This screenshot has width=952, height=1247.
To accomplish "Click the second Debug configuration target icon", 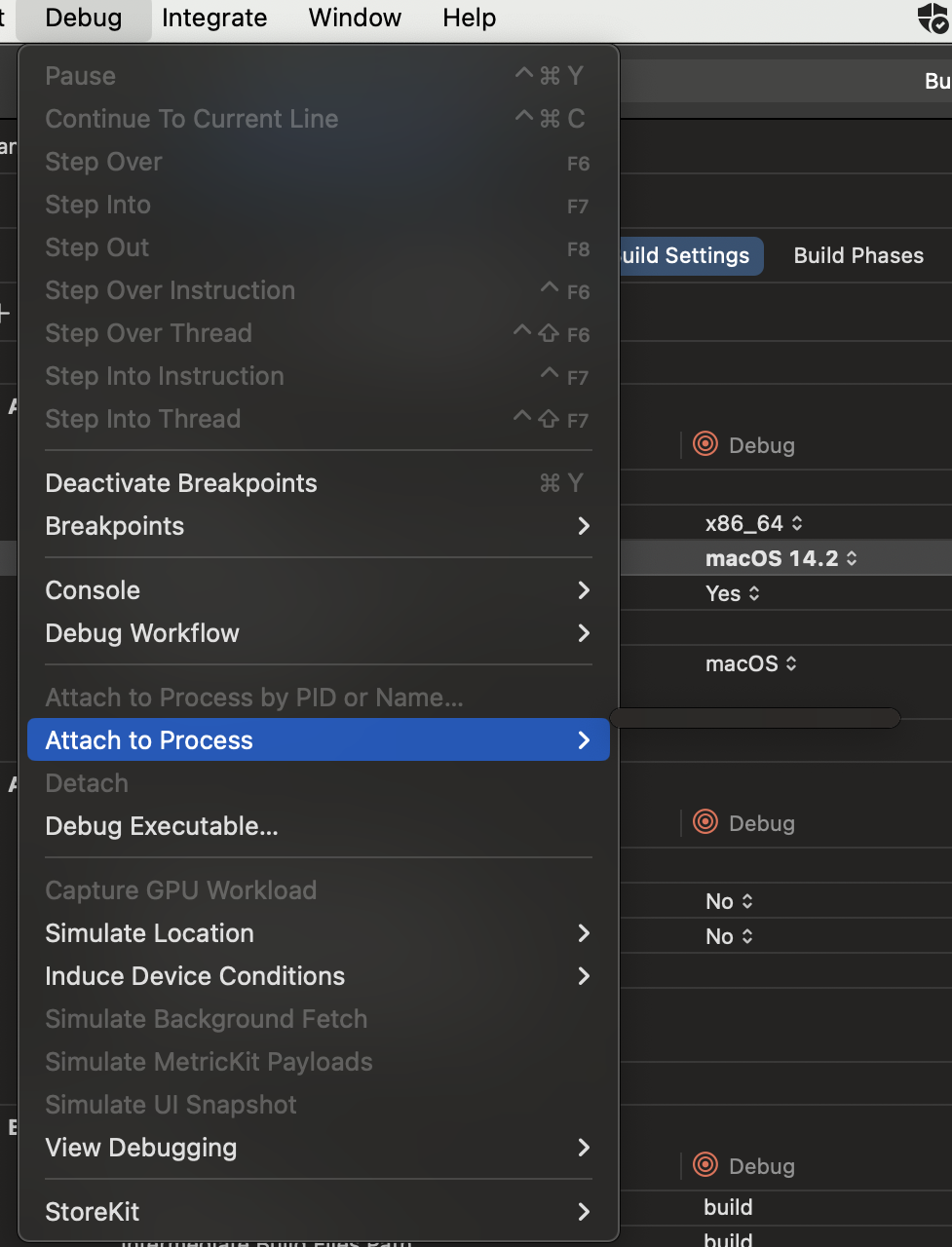I will (705, 822).
